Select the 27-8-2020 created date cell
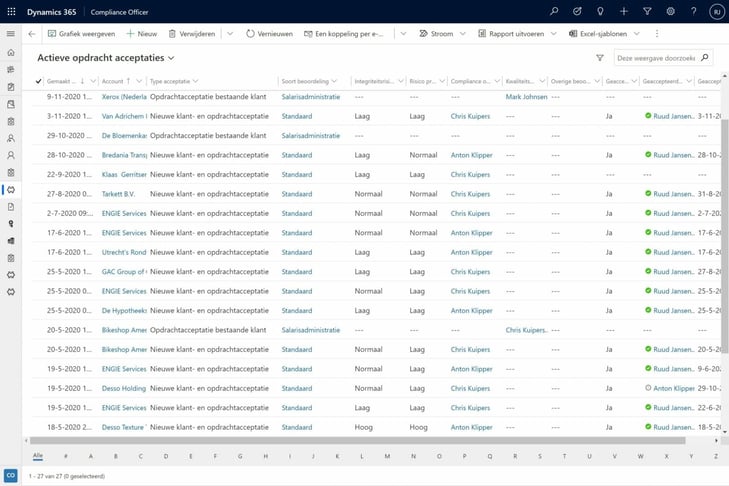Viewport: 729px width, 486px height. [x=69, y=194]
